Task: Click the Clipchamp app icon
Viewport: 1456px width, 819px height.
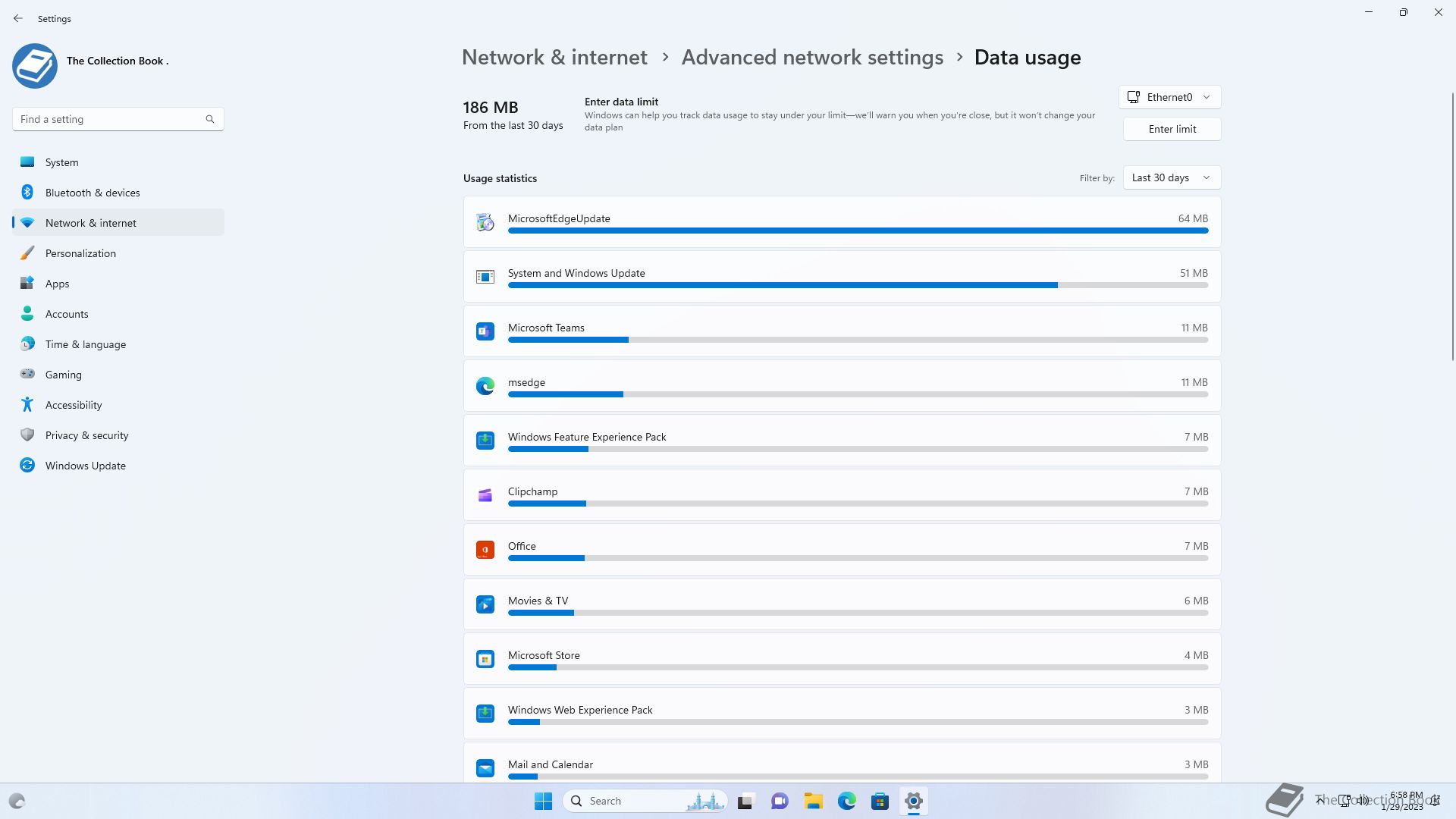Action: click(485, 495)
